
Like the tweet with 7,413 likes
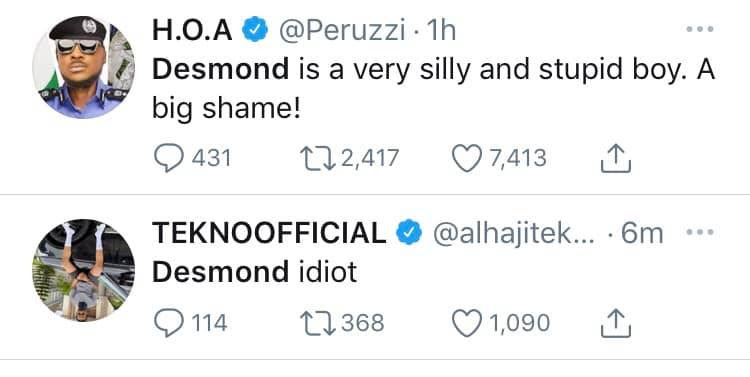coord(466,158)
